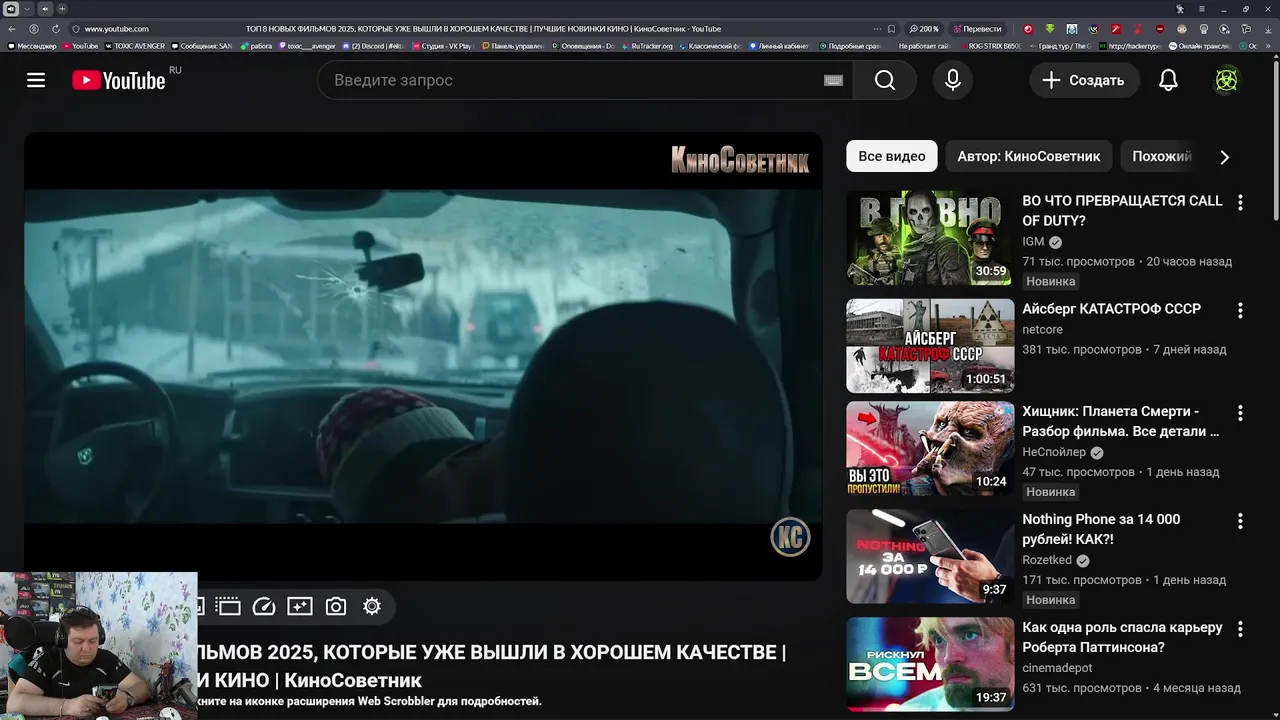Open title Айсберг КАТАСТРОФ СССР
1280x720 pixels.
point(1111,309)
